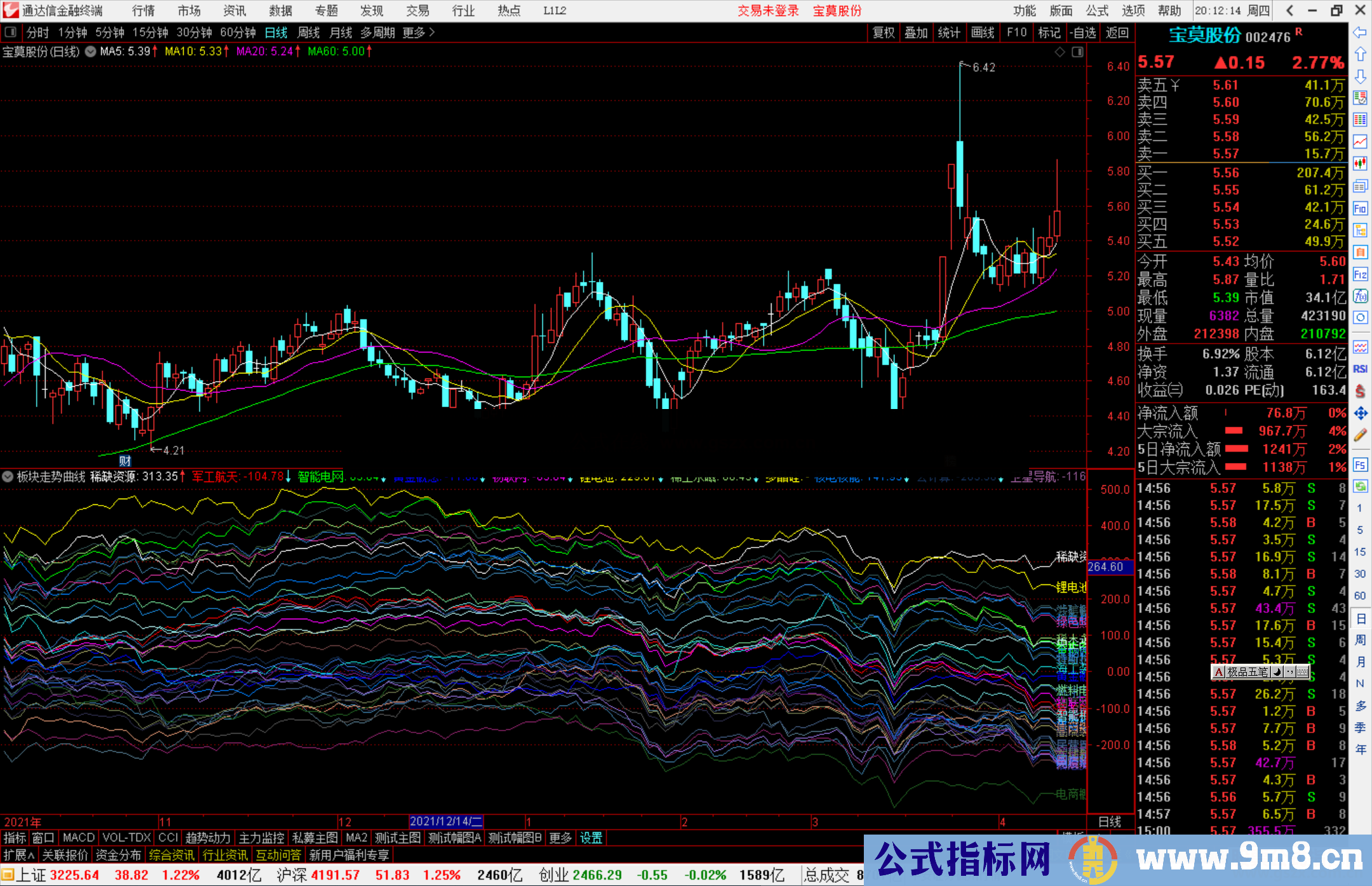1372x886 pixels.
Task: Select the pencil drawing tool icon
Action: (1360, 436)
